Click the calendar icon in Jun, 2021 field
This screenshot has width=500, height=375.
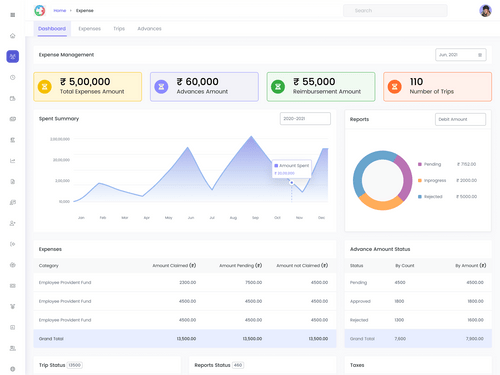point(480,55)
